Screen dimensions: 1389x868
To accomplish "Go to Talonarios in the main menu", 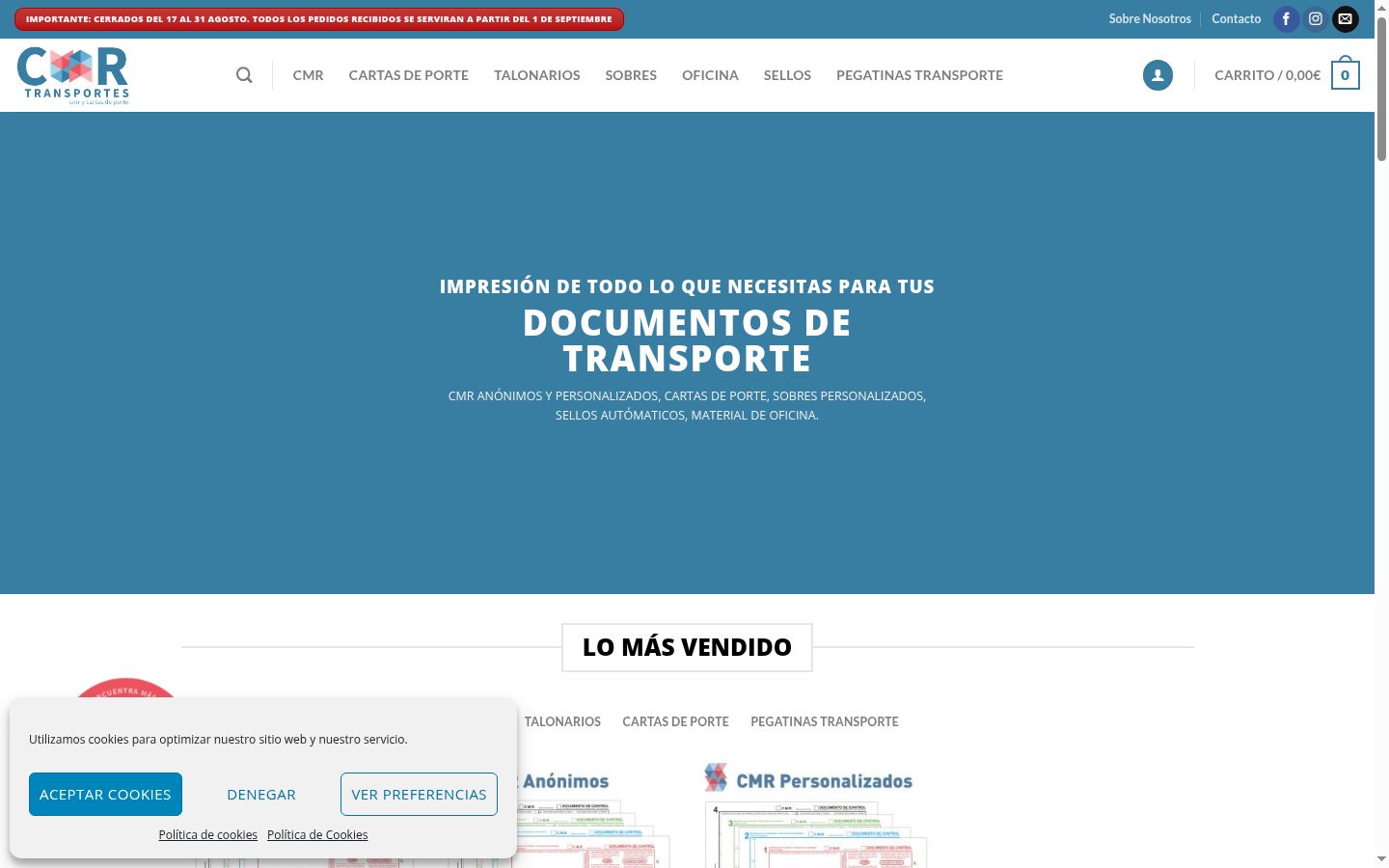I will tap(537, 75).
